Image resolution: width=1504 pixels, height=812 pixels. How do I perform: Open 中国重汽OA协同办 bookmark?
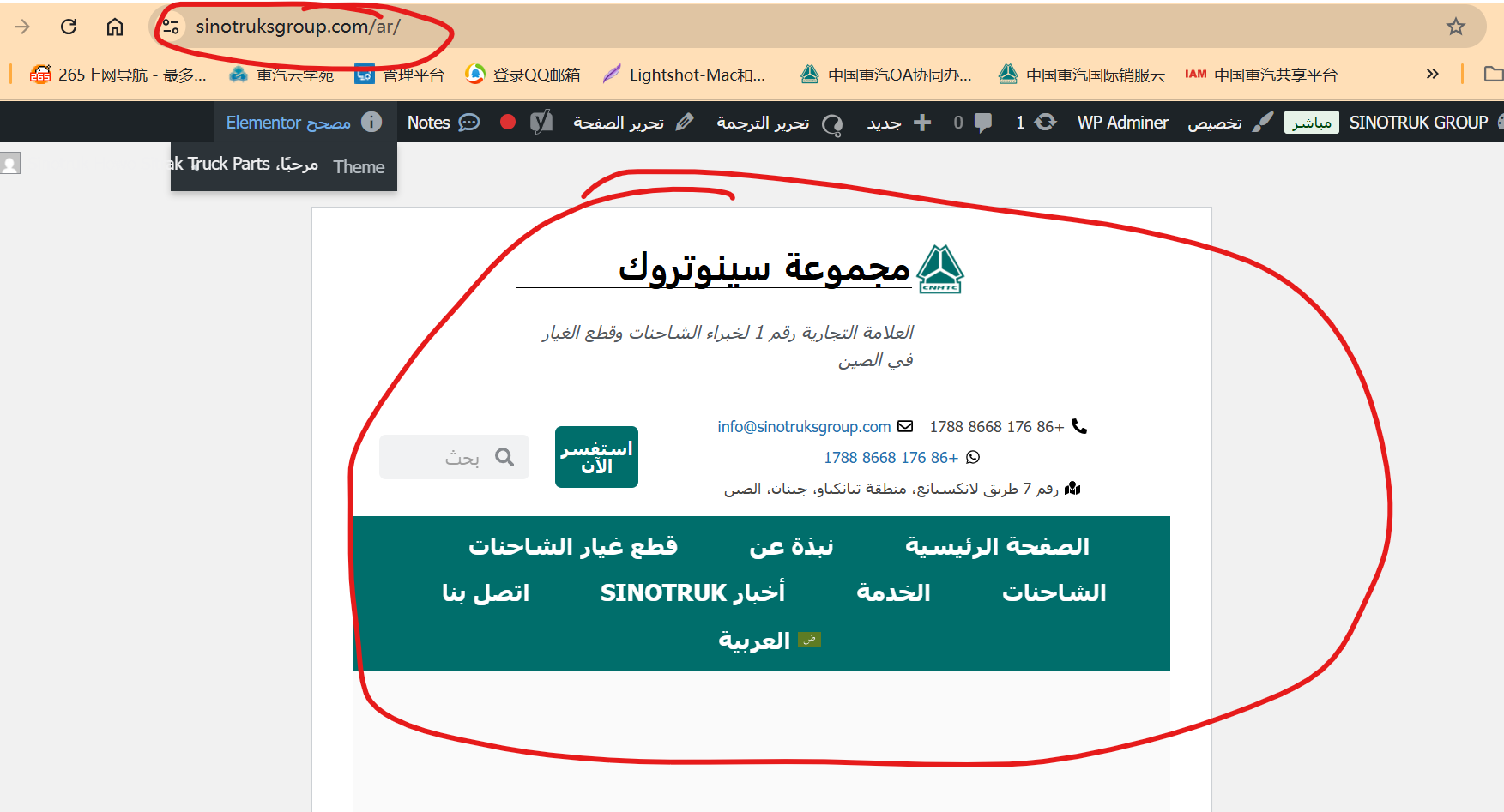click(885, 75)
